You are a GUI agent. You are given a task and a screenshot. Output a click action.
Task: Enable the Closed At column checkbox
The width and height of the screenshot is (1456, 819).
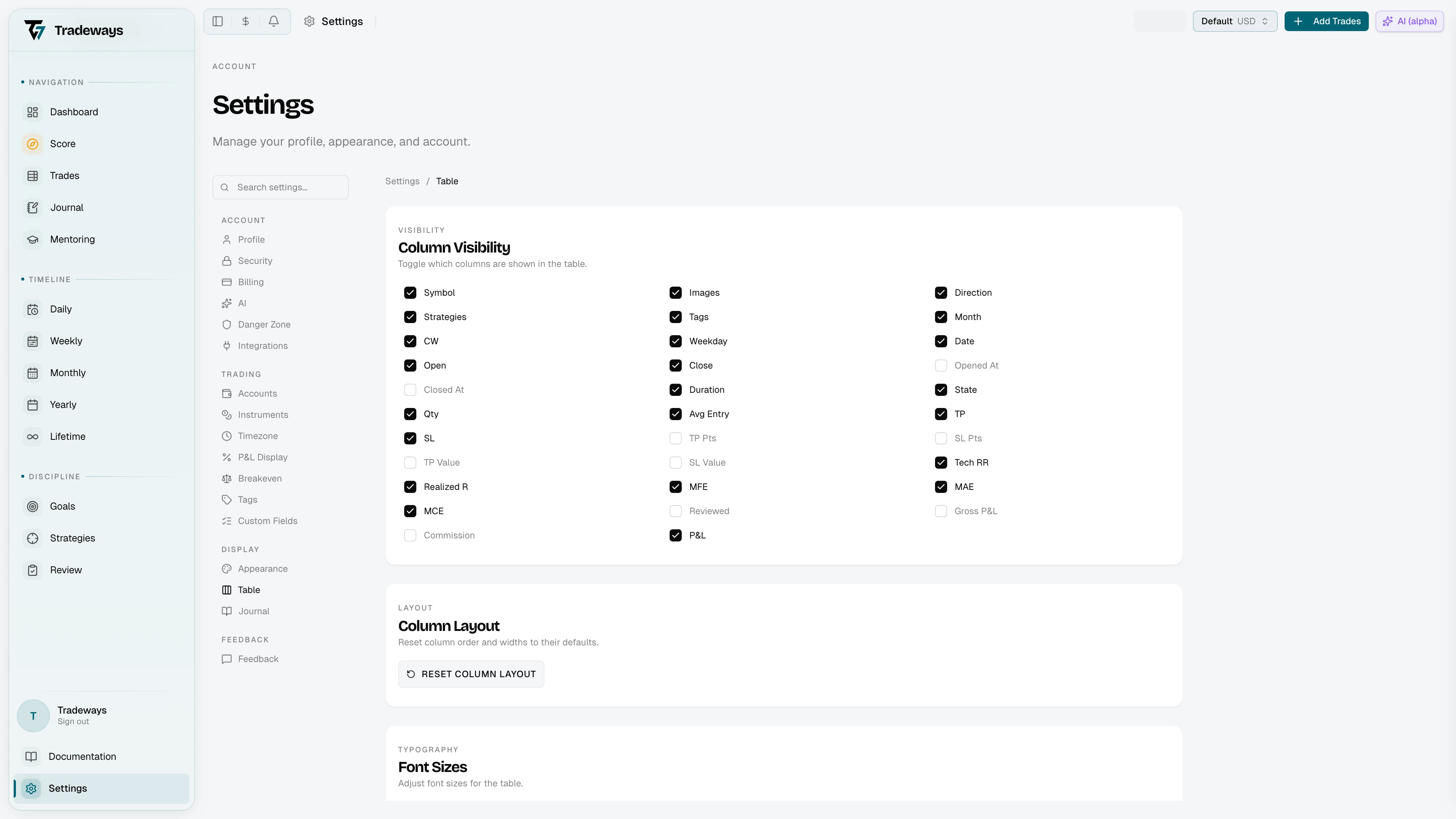pyautogui.click(x=410, y=390)
